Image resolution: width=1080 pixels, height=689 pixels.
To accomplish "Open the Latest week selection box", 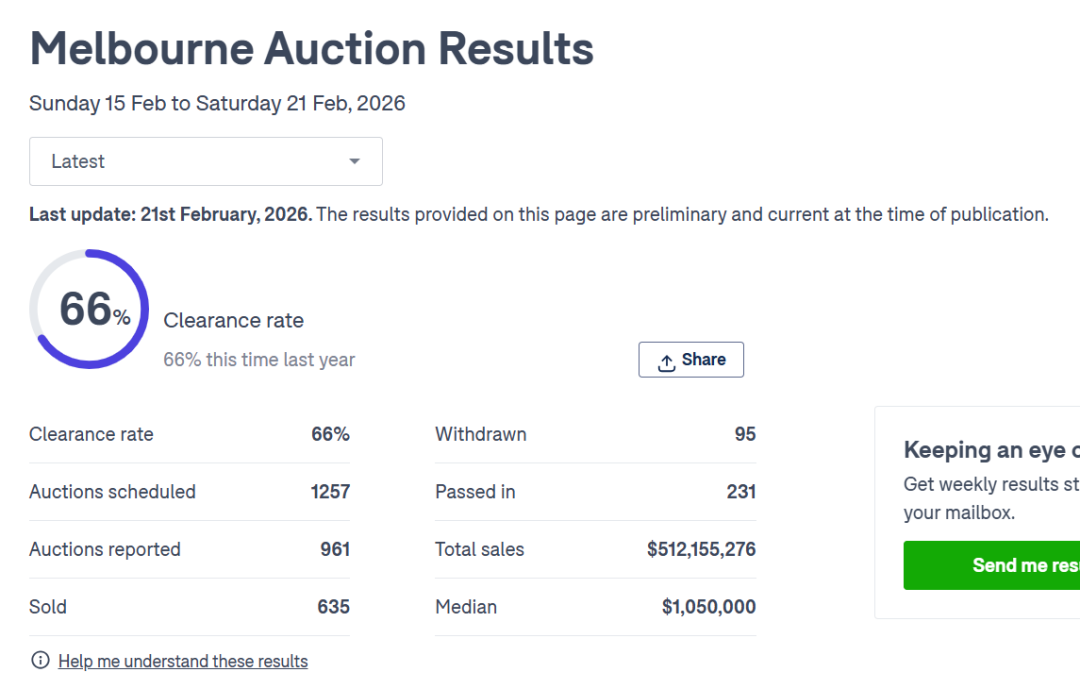I will click(205, 162).
